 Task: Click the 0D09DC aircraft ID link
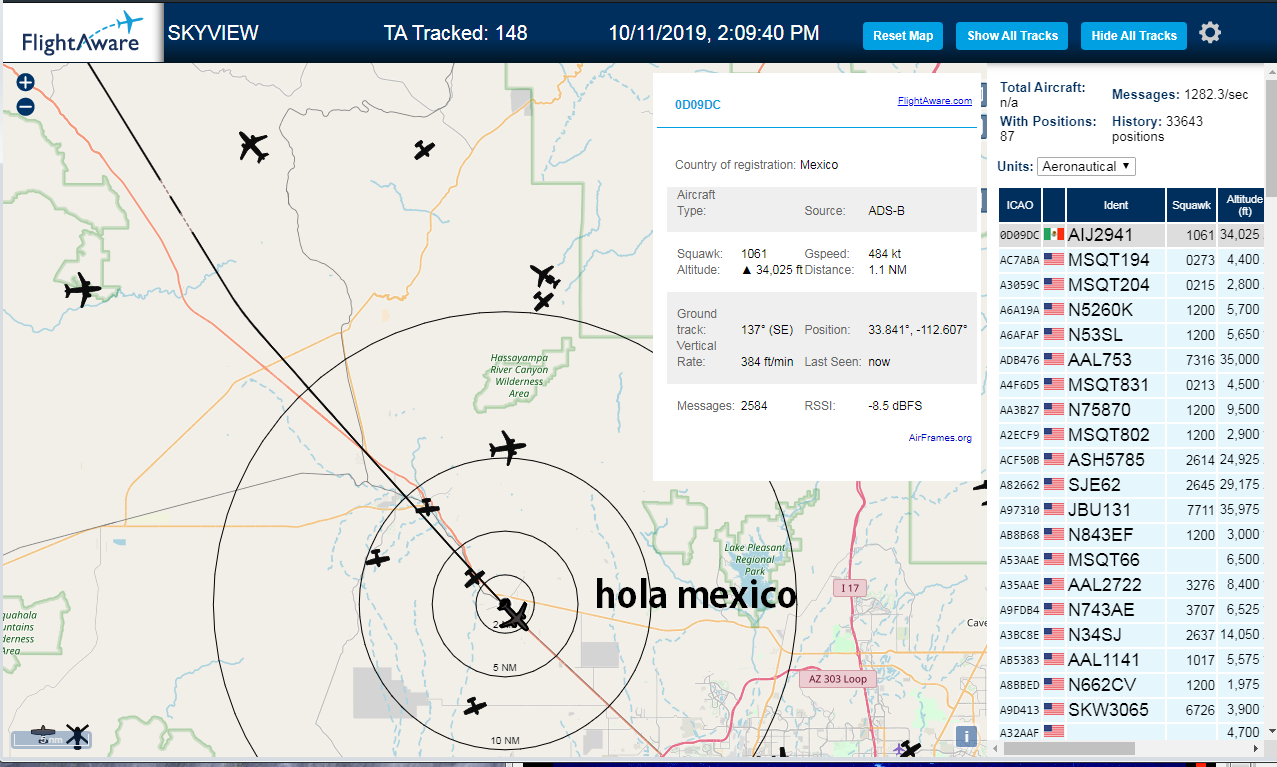click(697, 105)
